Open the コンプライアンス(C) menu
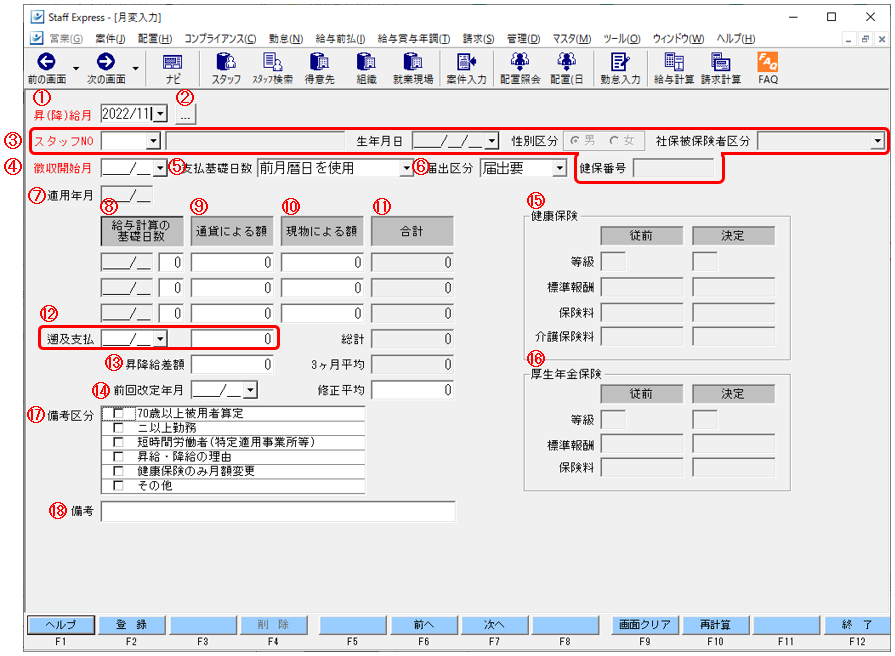Image resolution: width=895 pixels, height=656 pixels. (220, 39)
